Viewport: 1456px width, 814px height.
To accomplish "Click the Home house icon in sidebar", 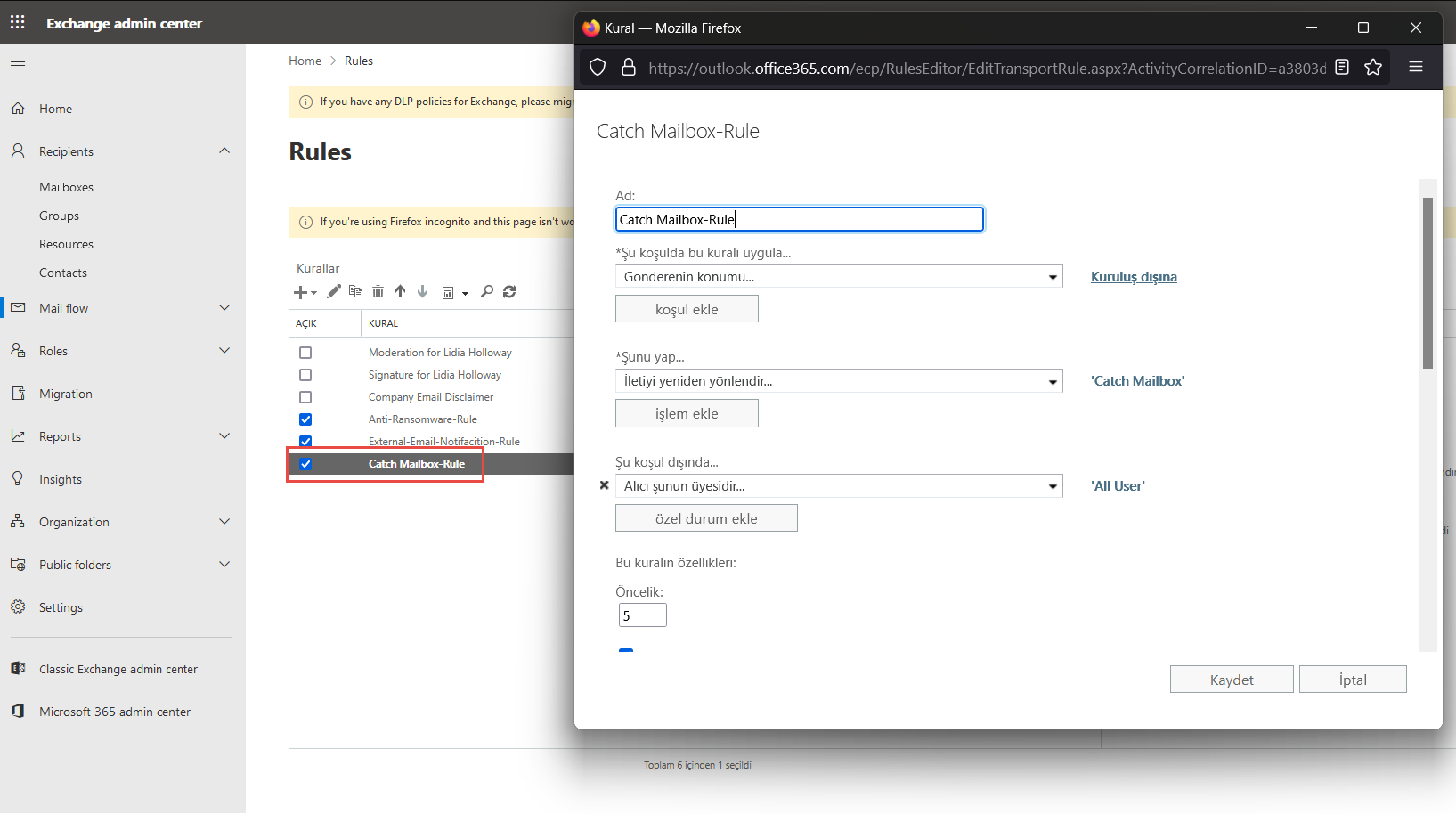I will click(x=18, y=109).
